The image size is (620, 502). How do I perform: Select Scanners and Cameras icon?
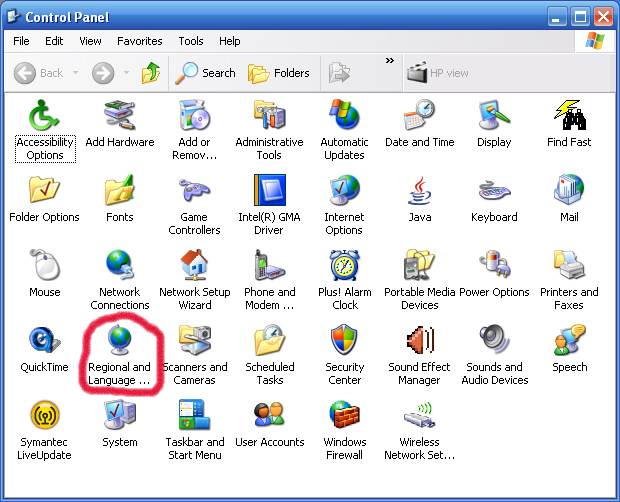click(194, 340)
